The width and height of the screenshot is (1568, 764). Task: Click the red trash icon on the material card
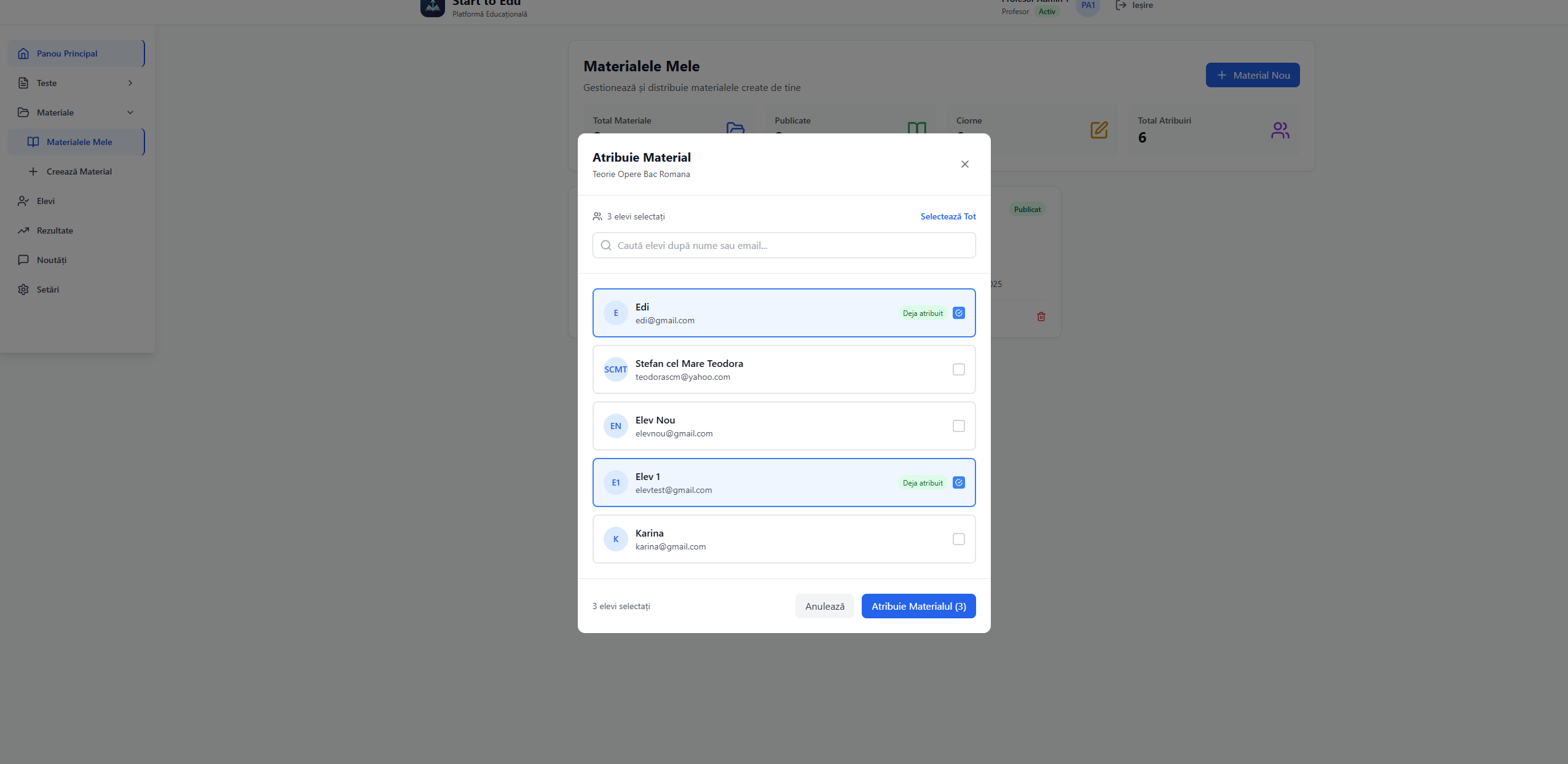click(1041, 316)
